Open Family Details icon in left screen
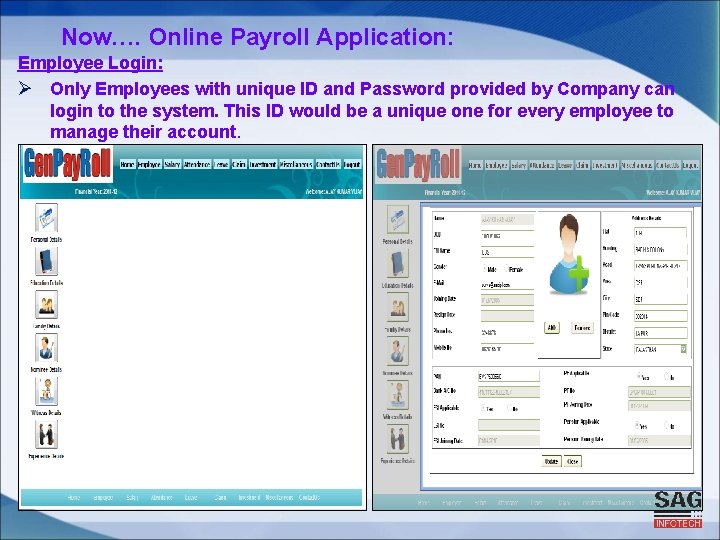The image size is (720, 540). coord(46,304)
